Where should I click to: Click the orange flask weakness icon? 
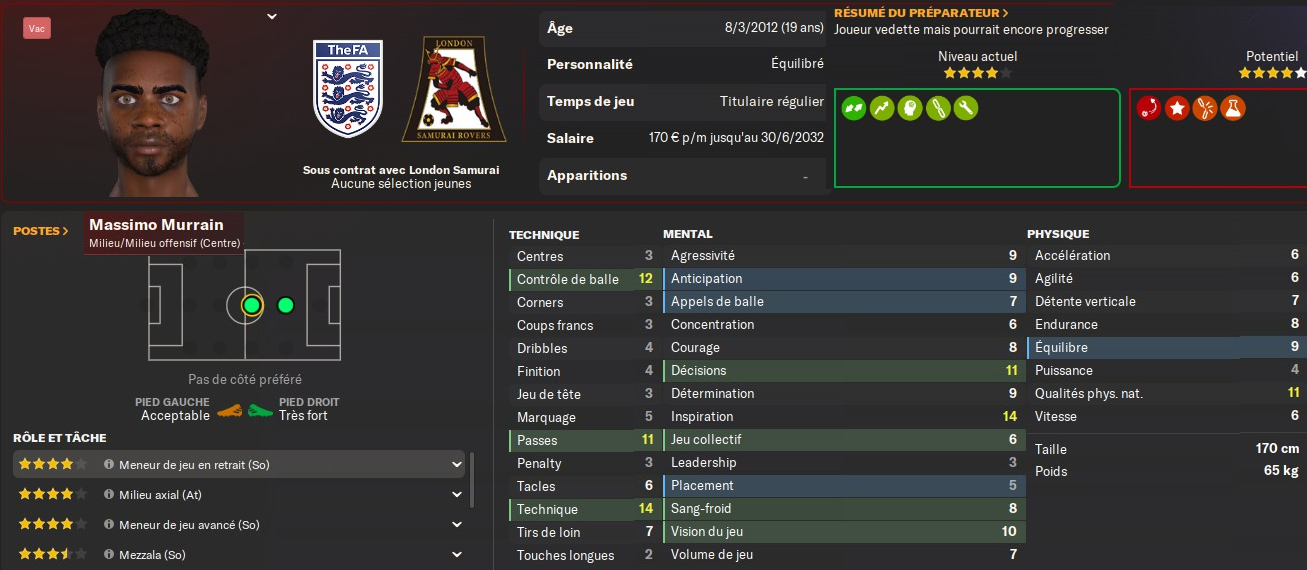(1233, 108)
